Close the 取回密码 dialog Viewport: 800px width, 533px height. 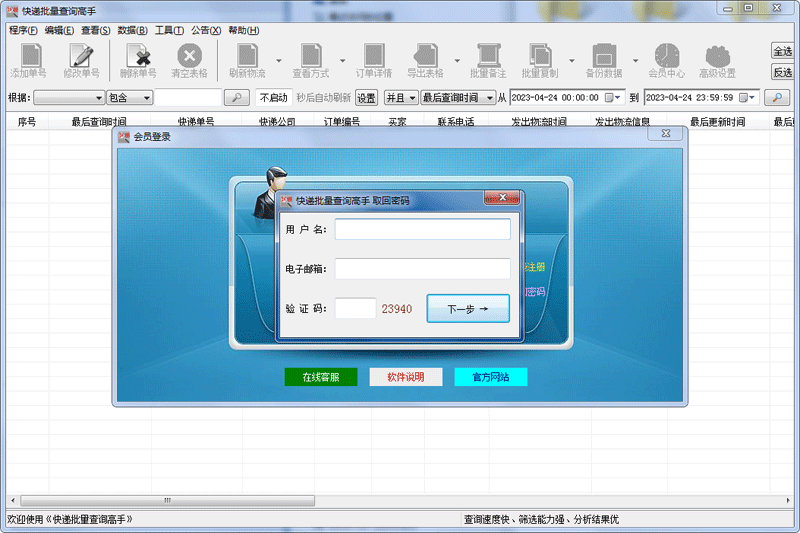[502, 197]
